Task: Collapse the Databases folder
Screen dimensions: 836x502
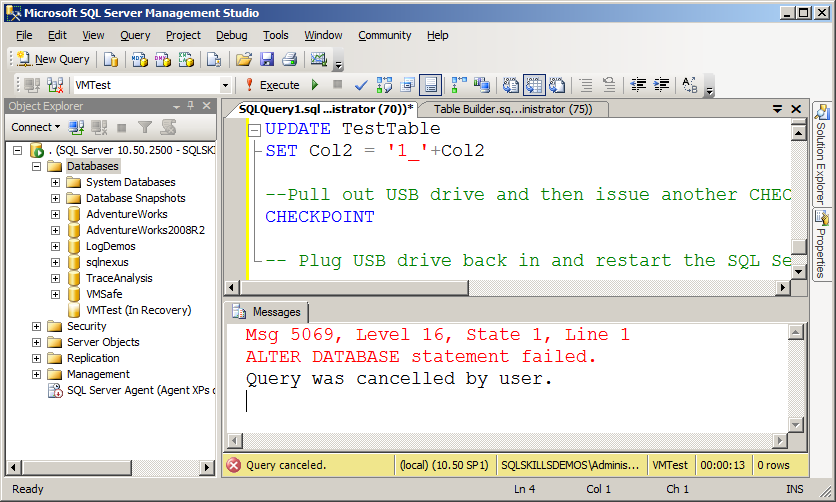Action: 36,166
